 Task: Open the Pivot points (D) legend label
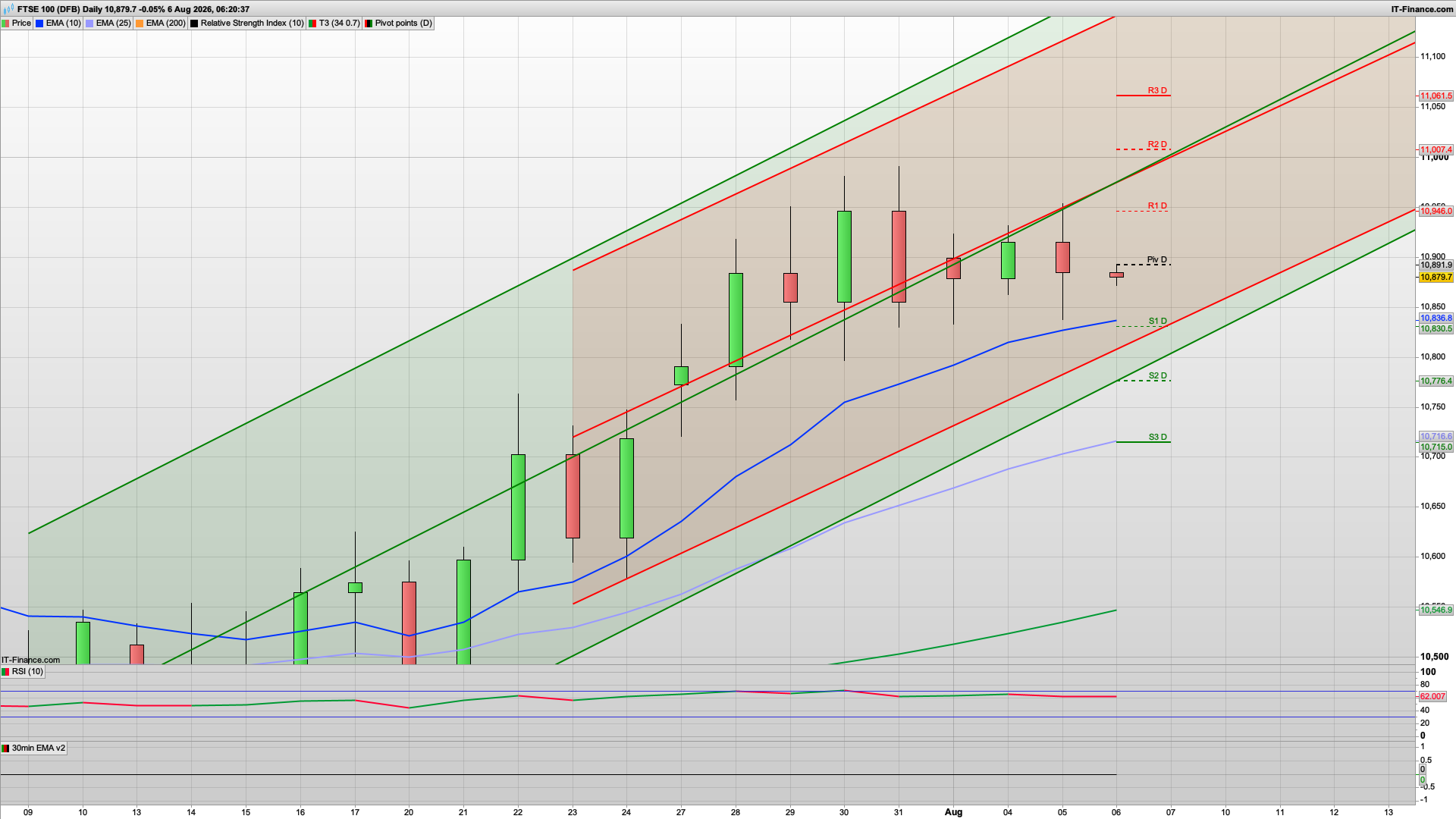click(403, 24)
